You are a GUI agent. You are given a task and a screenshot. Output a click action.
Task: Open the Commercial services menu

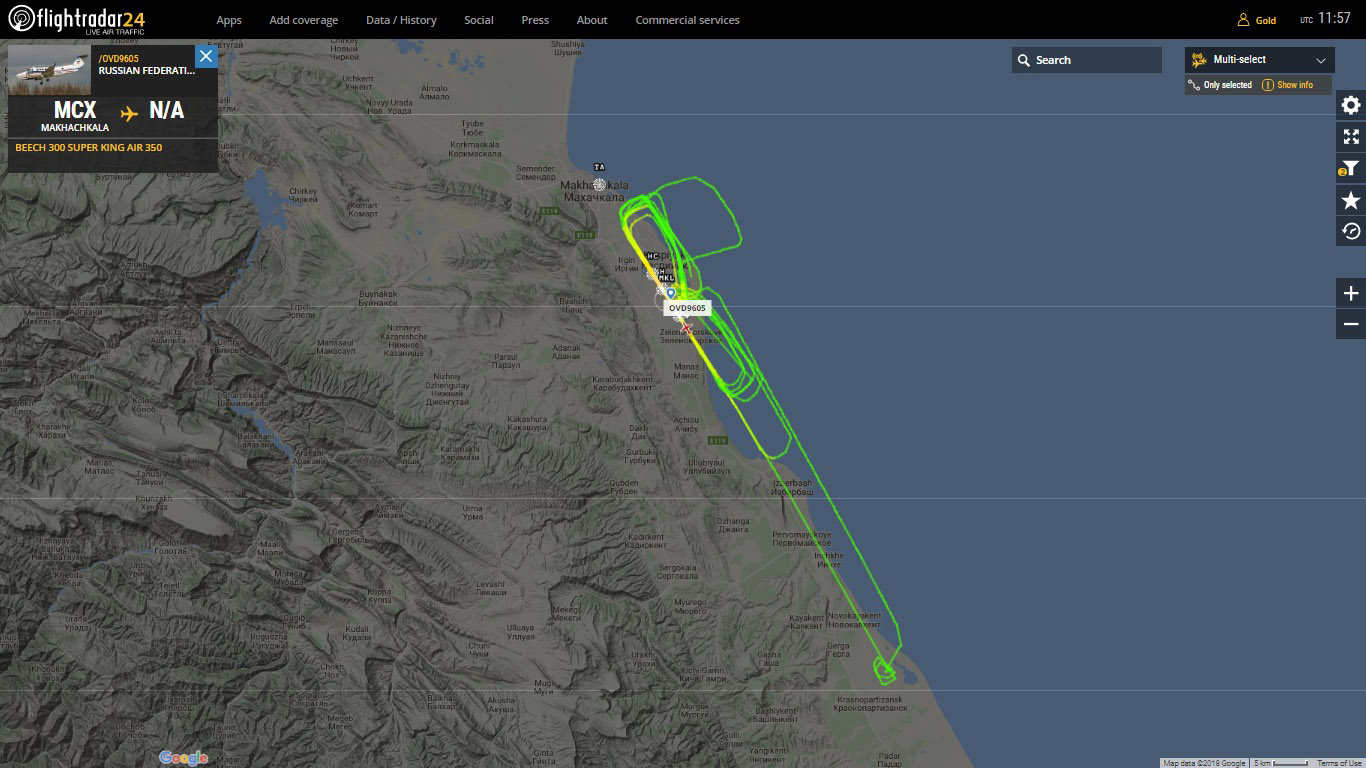click(688, 20)
